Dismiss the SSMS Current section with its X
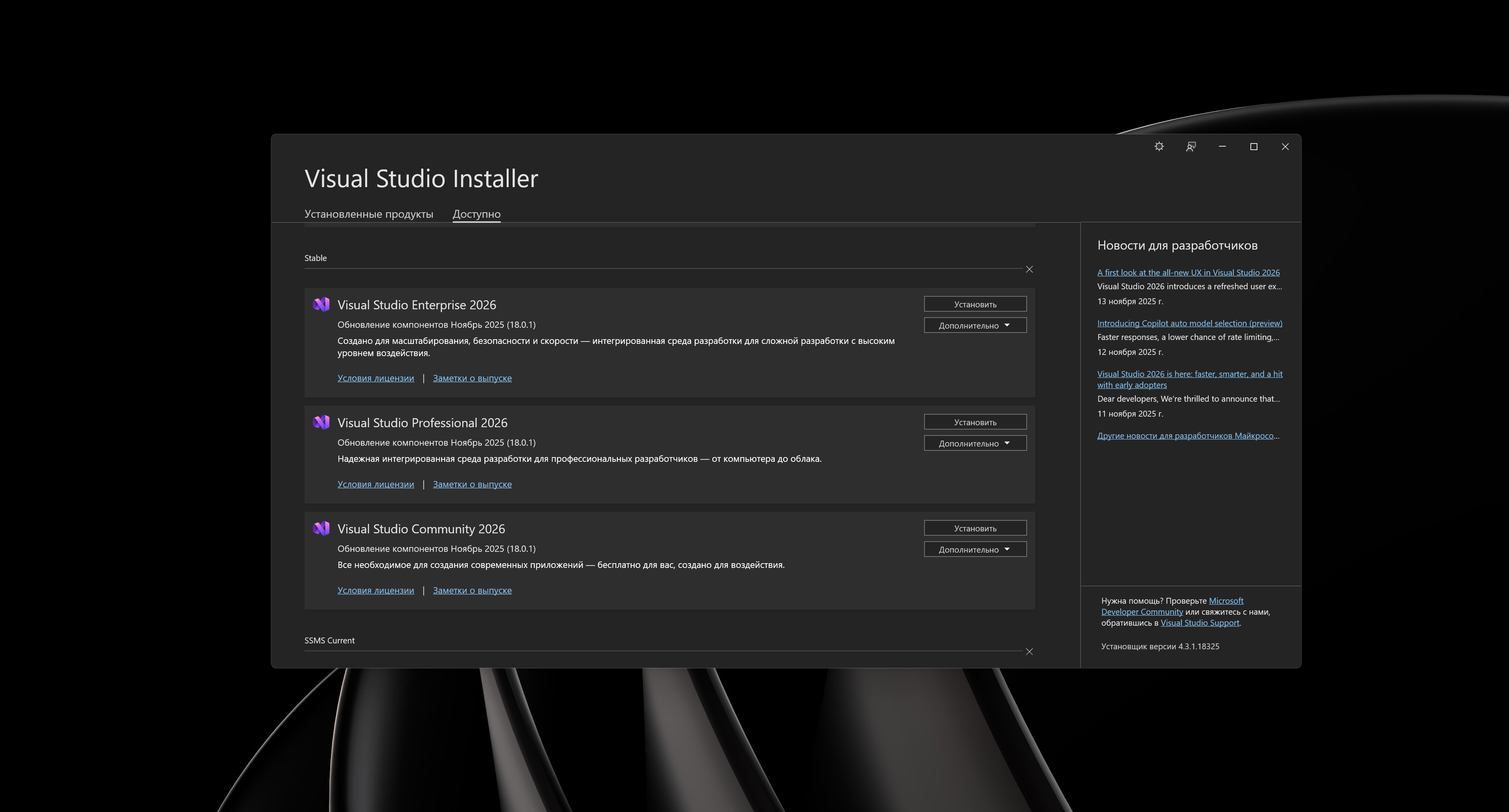This screenshot has height=812, width=1509. [1029, 652]
